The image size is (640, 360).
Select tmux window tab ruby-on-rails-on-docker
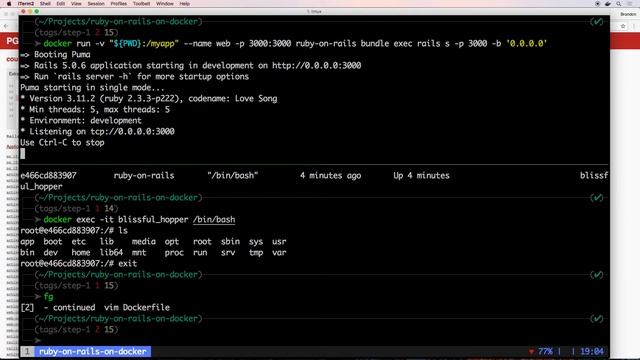pos(93,351)
